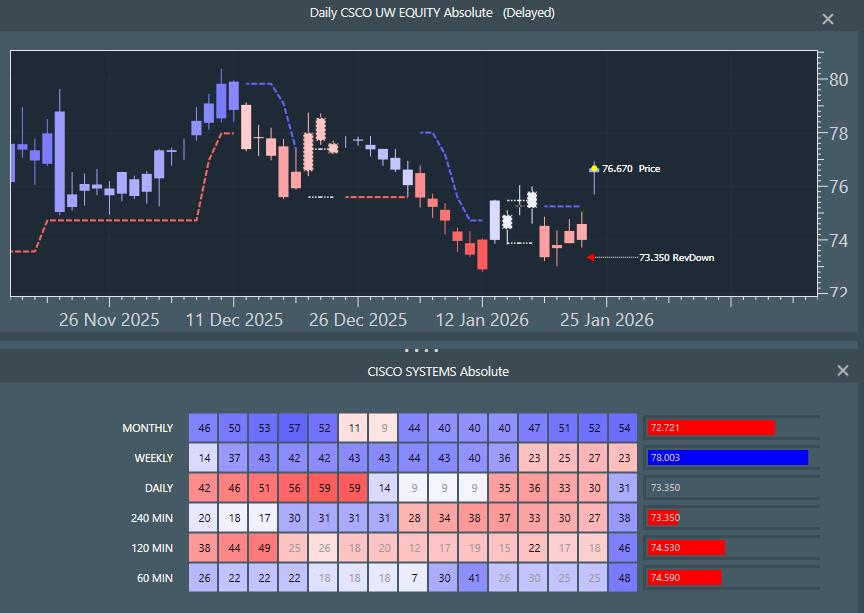Click WEEKLY heatmap cell showing 27
Viewport: 864px width, 613px height.
click(x=594, y=458)
